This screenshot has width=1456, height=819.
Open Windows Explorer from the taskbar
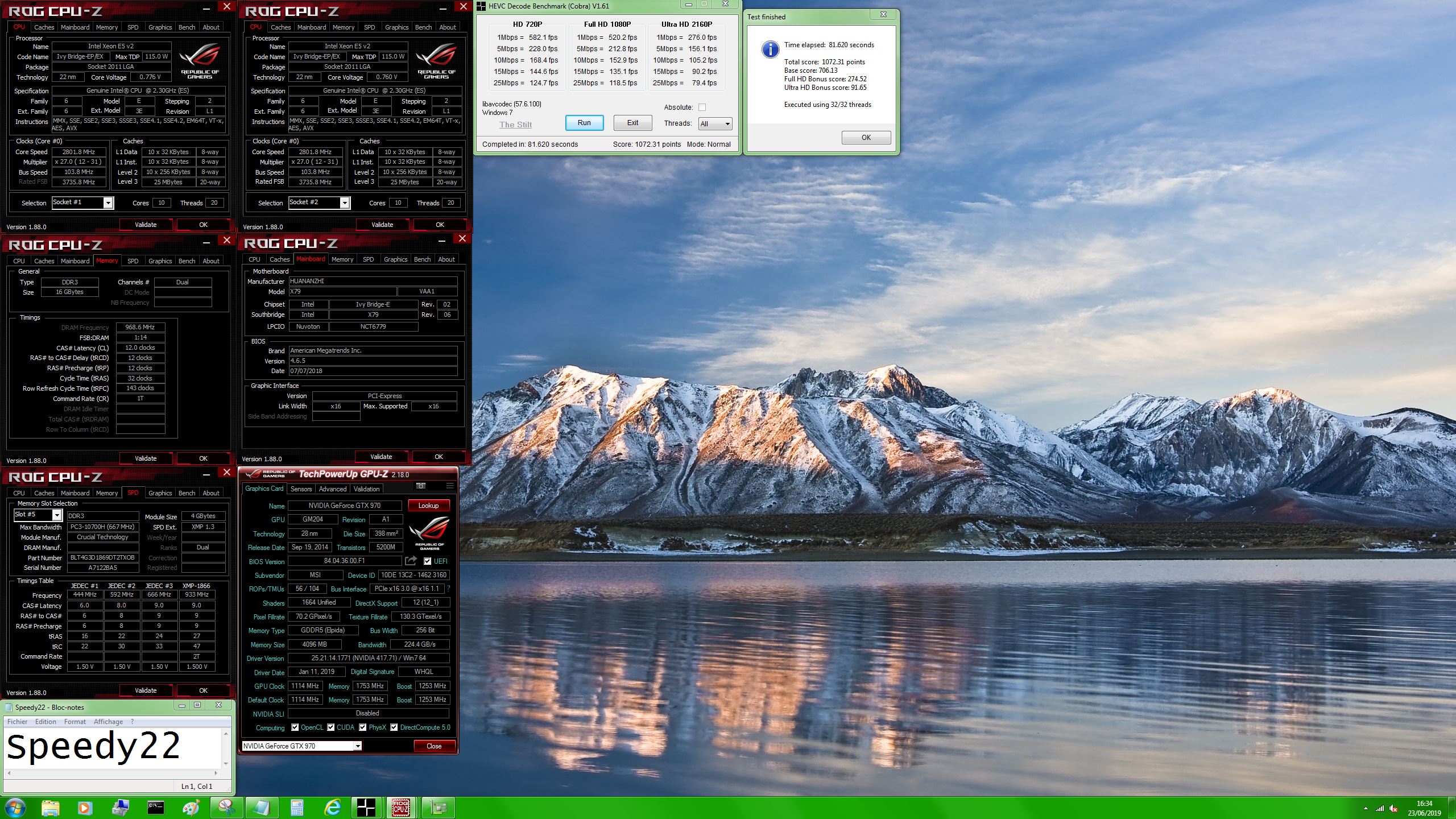pyautogui.click(x=50, y=808)
